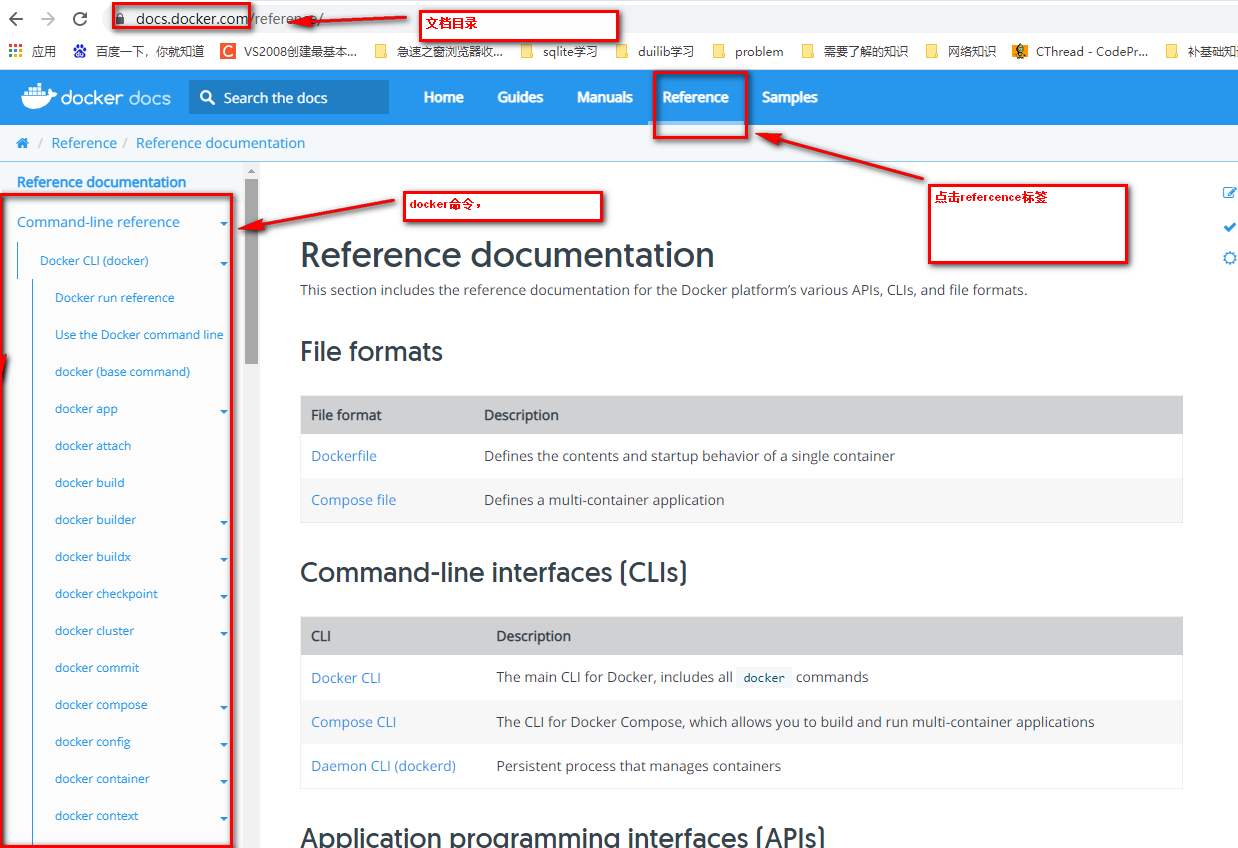Open docker (base command) sidebar item
Screen dimensions: 1238x848
pyautogui.click(x=122, y=372)
